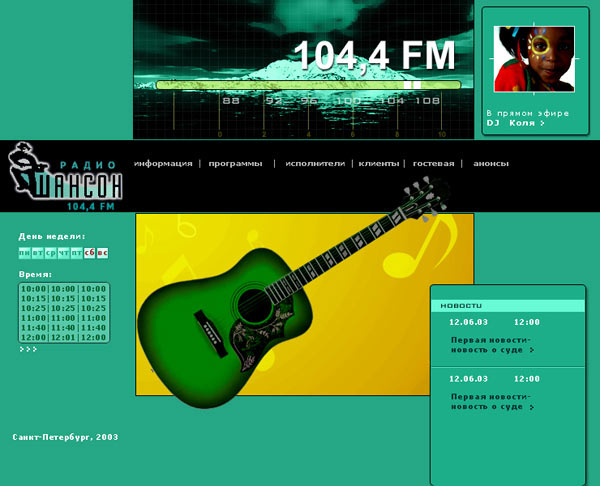
Task: Open the гостевая guestbook page
Action: [433, 163]
